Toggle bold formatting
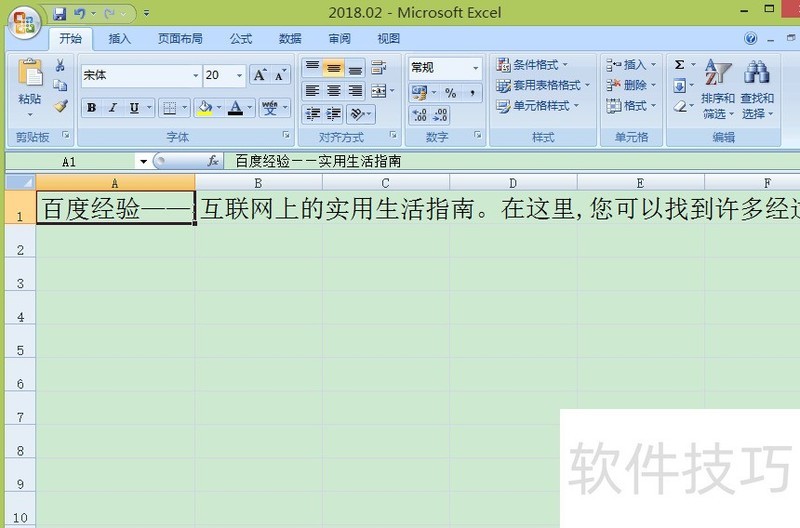 [x=91, y=108]
